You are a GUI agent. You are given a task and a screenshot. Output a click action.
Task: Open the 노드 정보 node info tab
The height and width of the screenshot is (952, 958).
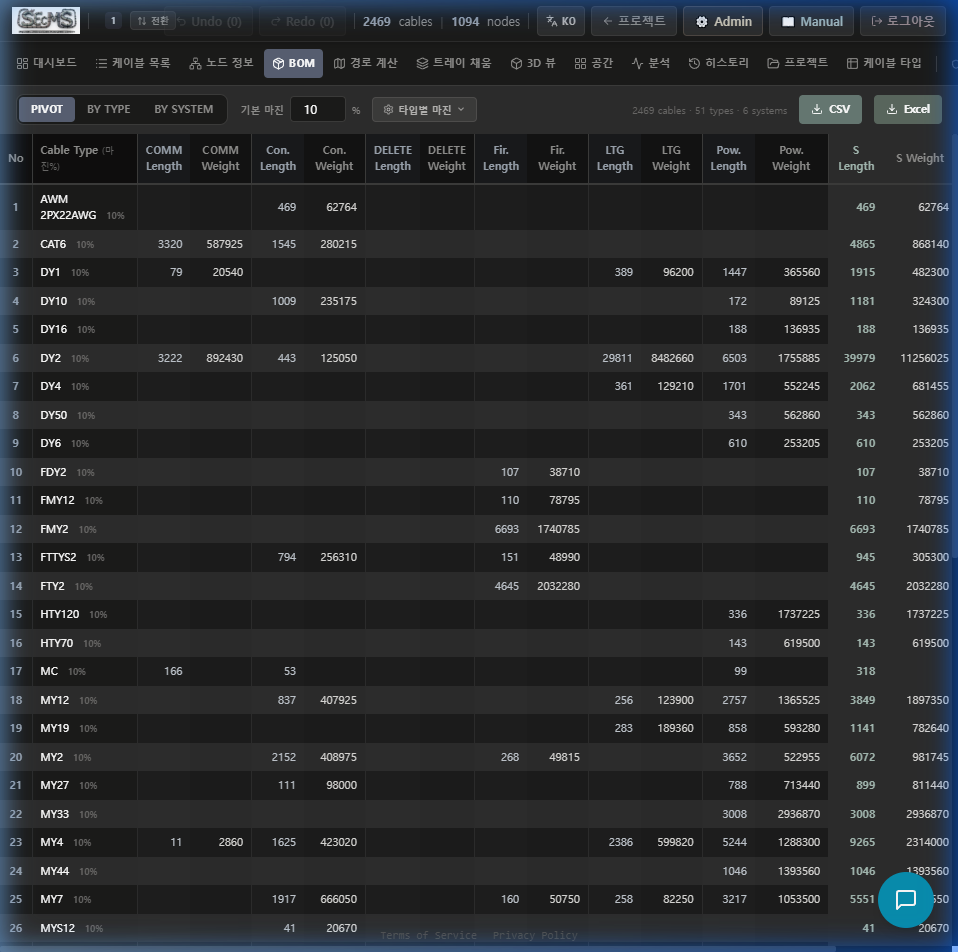221,63
